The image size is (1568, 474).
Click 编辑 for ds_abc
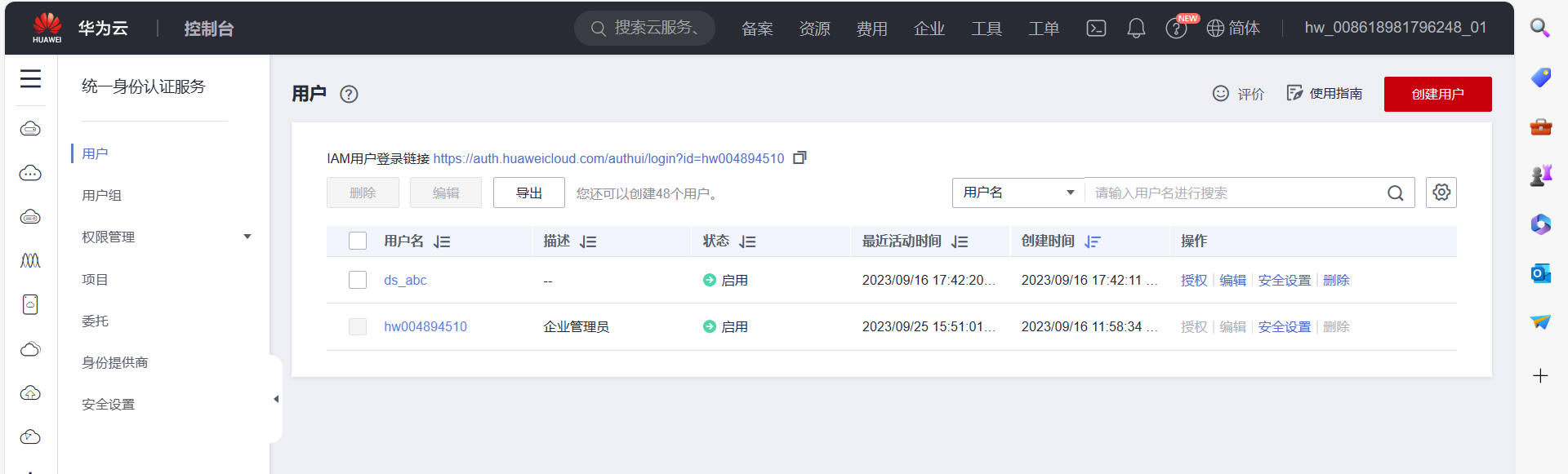pos(1233,280)
